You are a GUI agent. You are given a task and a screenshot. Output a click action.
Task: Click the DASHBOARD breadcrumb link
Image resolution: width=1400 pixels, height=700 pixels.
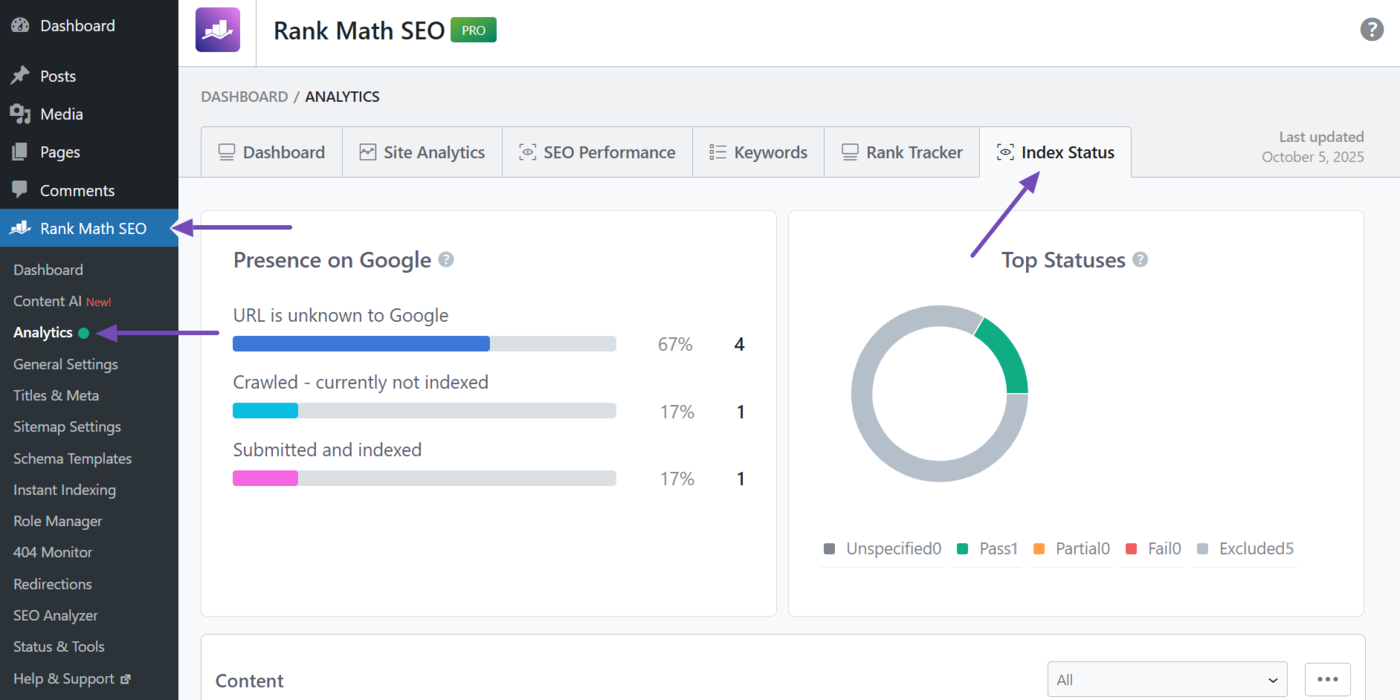click(244, 96)
